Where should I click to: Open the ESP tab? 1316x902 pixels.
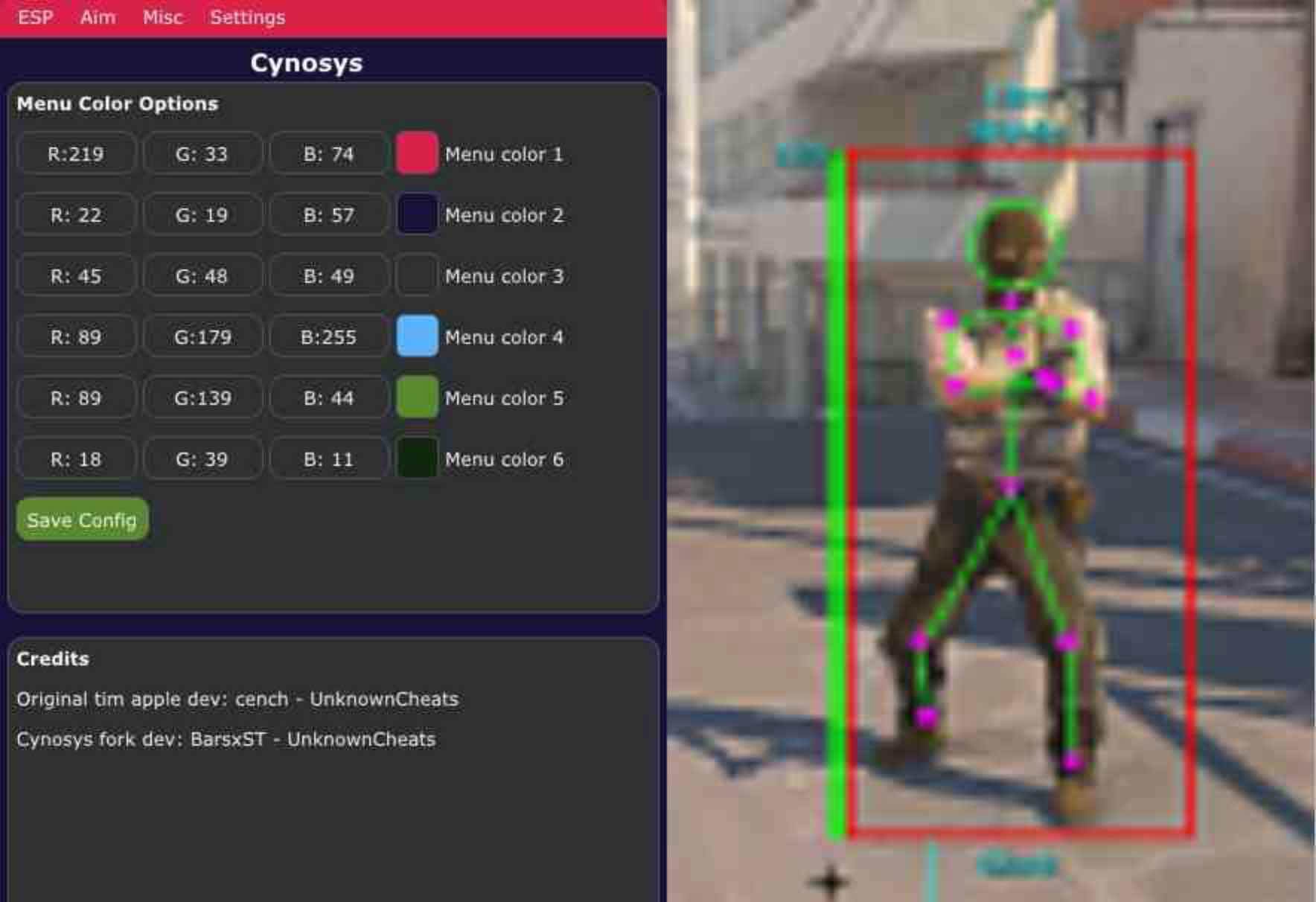point(35,17)
